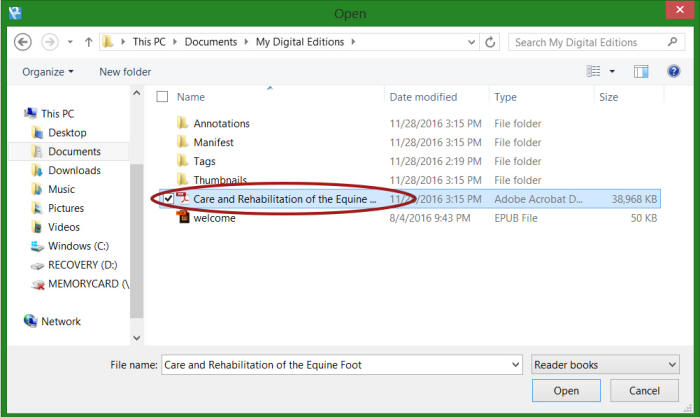Click the Up one level arrow
This screenshot has width=700, height=417.
89,42
